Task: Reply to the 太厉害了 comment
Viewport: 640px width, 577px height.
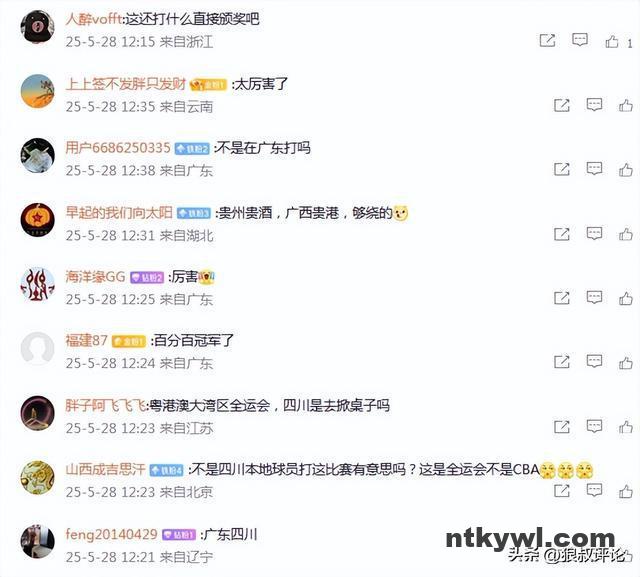Action: pyautogui.click(x=594, y=105)
